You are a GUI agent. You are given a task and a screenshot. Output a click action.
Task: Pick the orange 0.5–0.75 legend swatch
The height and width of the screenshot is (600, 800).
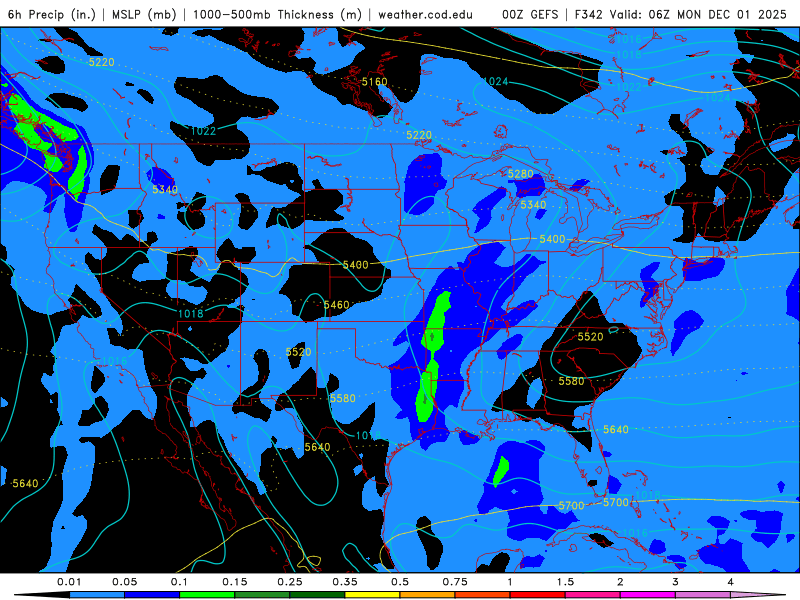(x=428, y=595)
